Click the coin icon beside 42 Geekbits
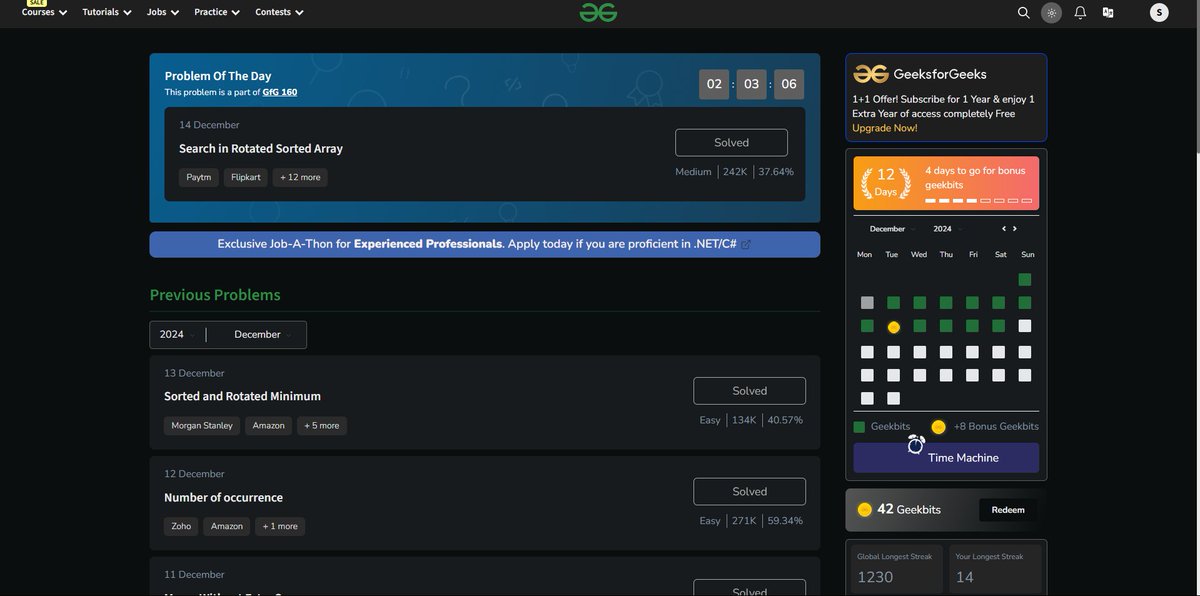 865,510
